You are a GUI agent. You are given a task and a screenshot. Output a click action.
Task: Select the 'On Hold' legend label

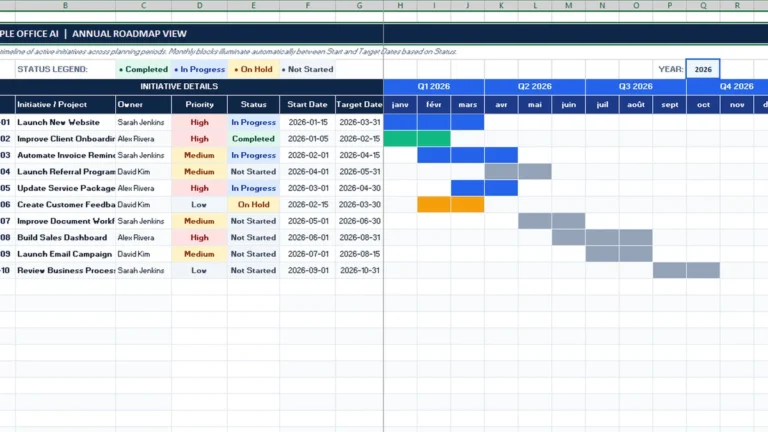[253, 69]
